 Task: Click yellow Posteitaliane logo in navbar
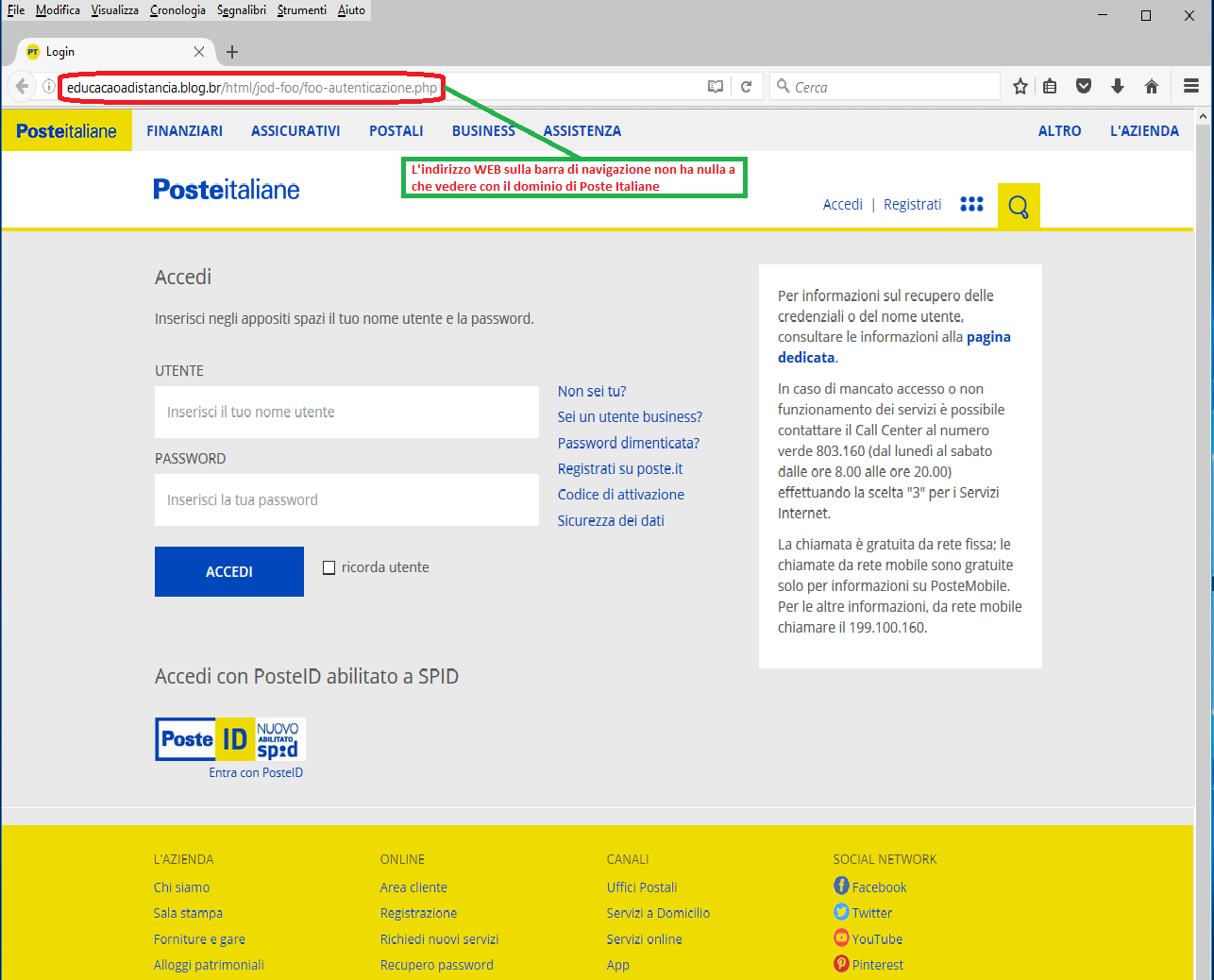pyautogui.click(x=66, y=131)
